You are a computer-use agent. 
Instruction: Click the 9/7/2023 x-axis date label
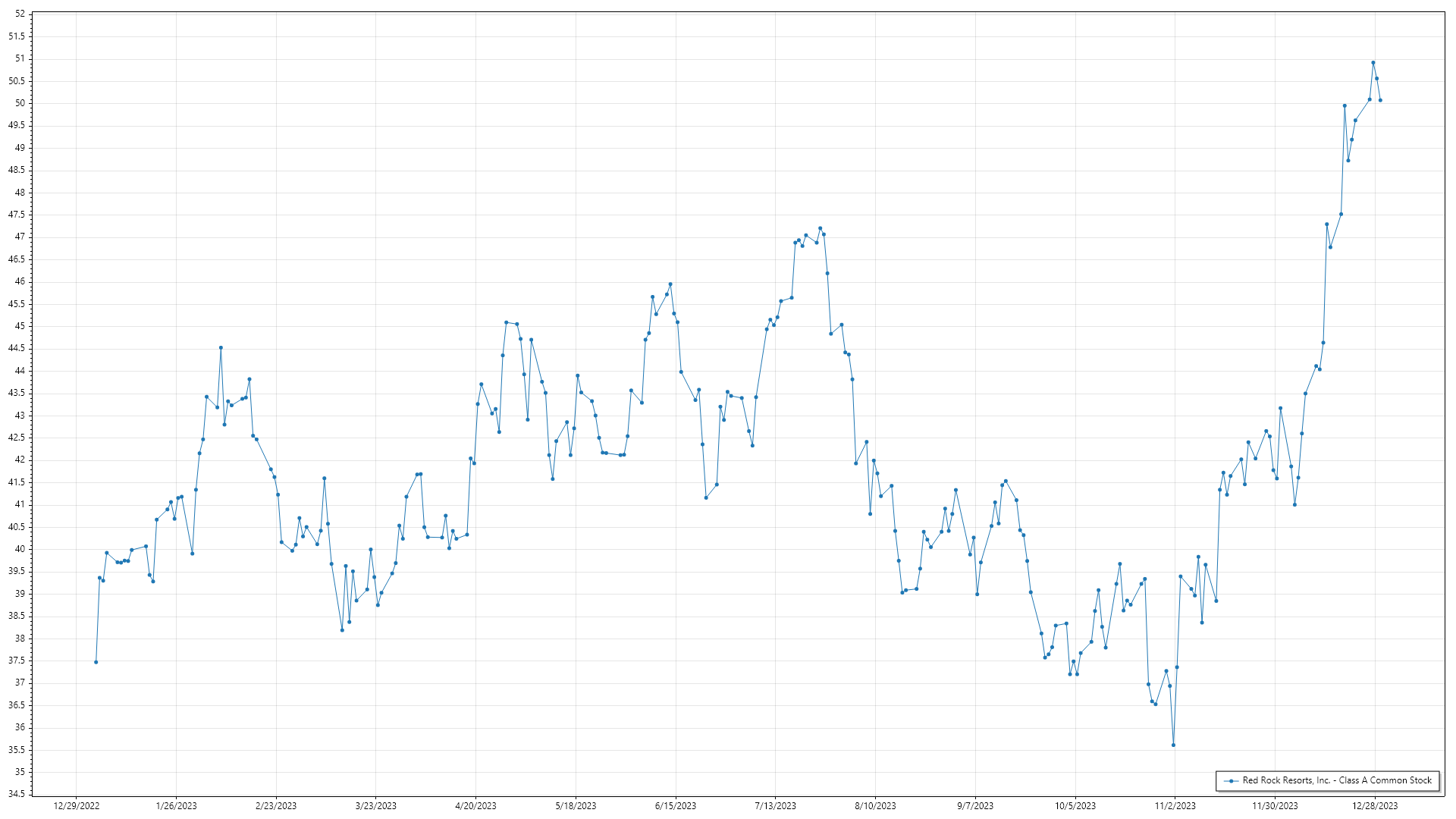pyautogui.click(x=974, y=805)
